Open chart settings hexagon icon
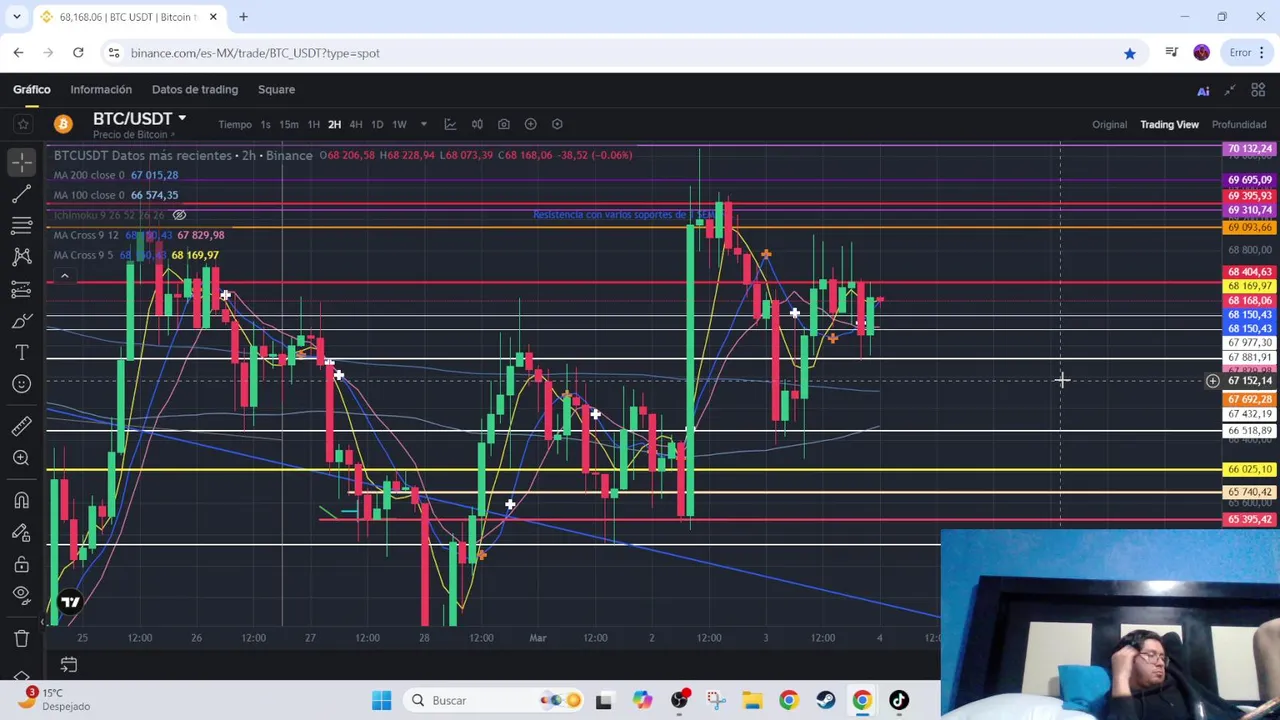 point(557,124)
